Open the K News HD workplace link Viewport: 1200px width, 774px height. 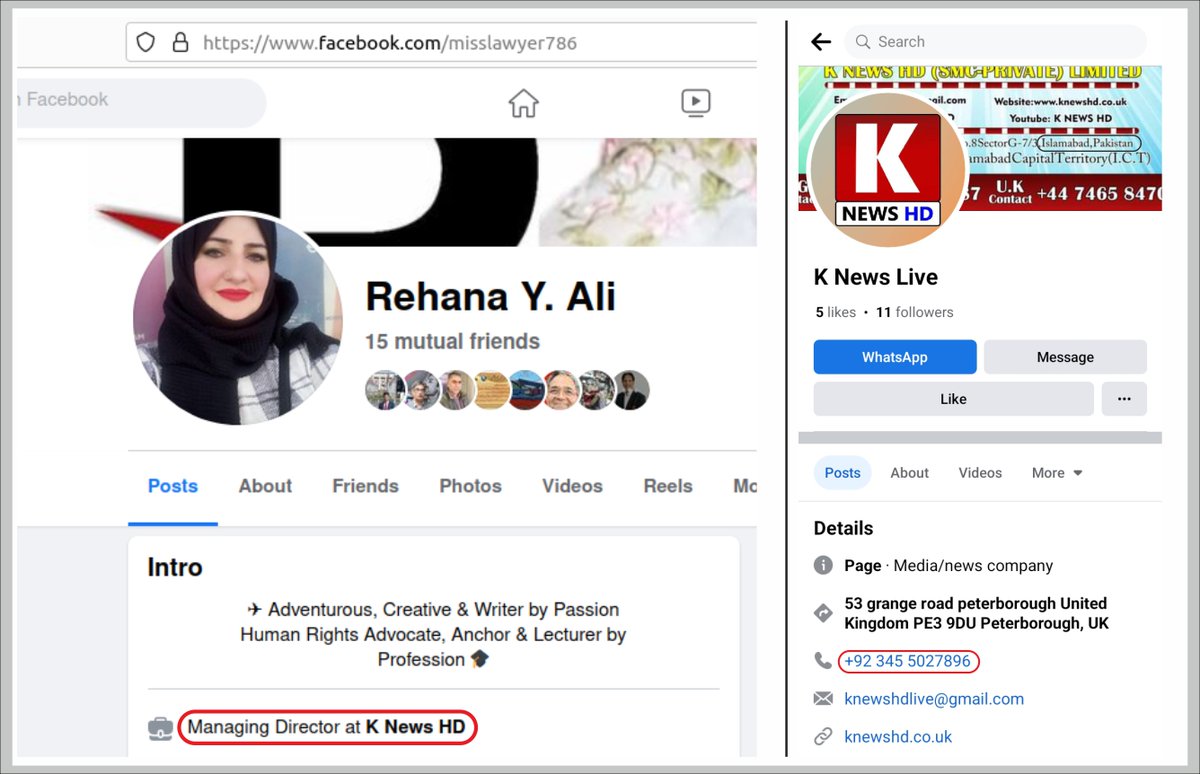tap(415, 727)
